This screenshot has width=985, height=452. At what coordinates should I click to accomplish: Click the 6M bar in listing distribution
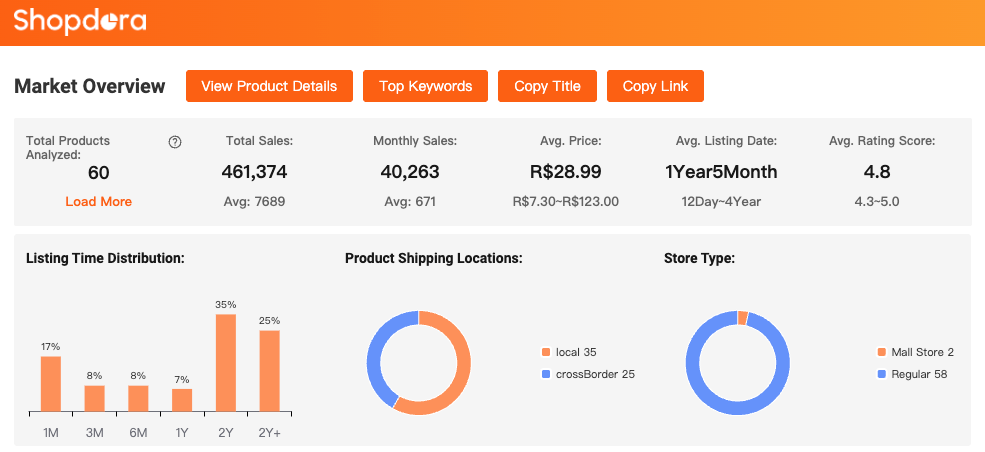(x=138, y=399)
